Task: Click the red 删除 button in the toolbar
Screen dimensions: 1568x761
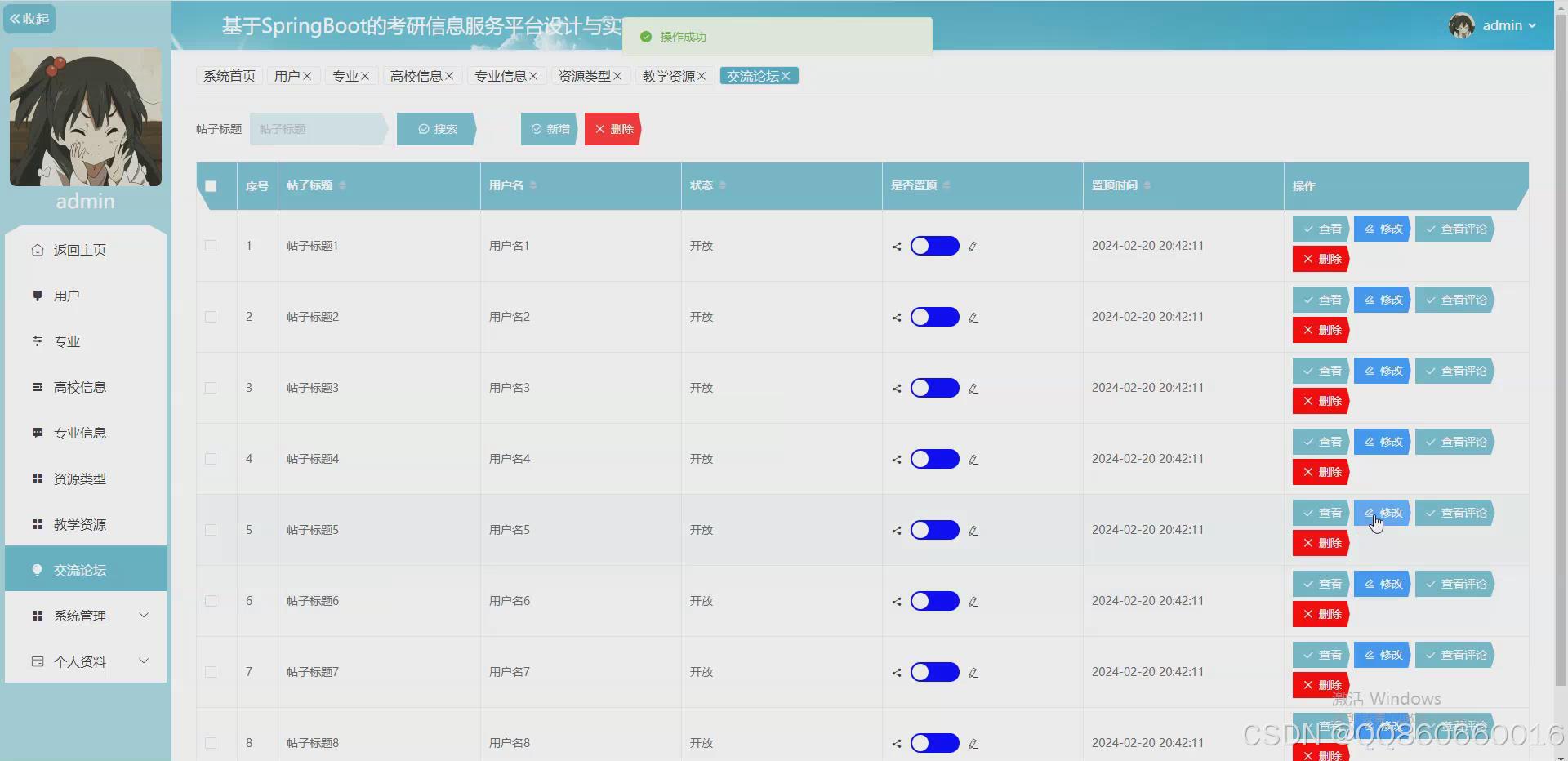Action: click(x=613, y=129)
